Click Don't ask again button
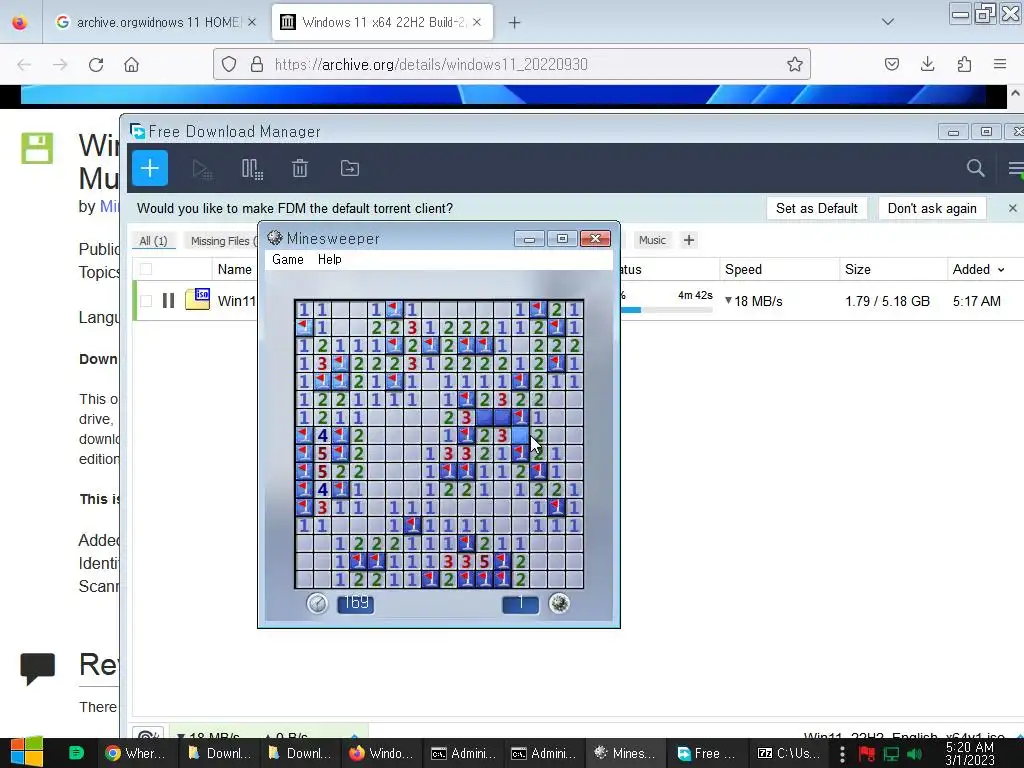This screenshot has width=1024, height=768. [932, 208]
